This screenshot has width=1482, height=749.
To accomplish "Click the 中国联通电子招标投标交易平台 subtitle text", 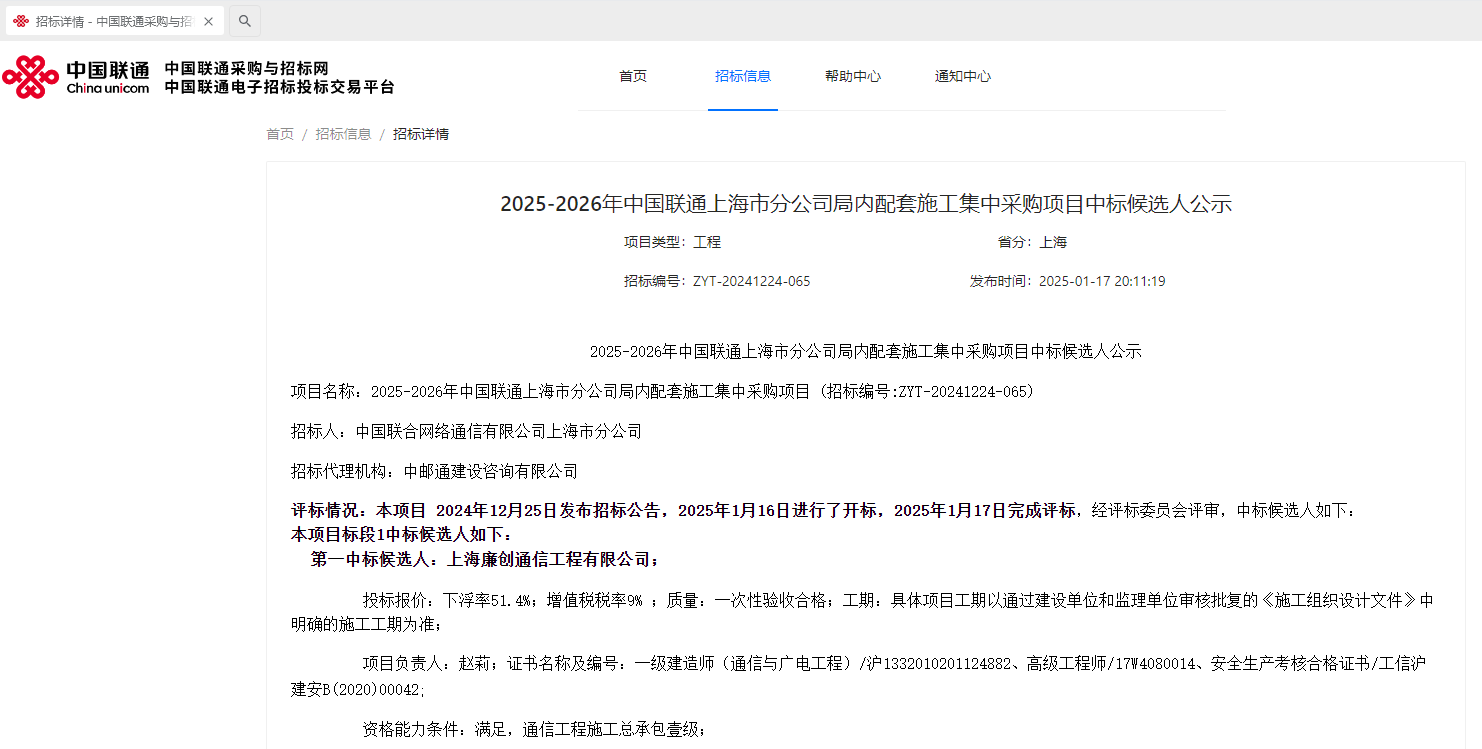I will click(x=280, y=87).
